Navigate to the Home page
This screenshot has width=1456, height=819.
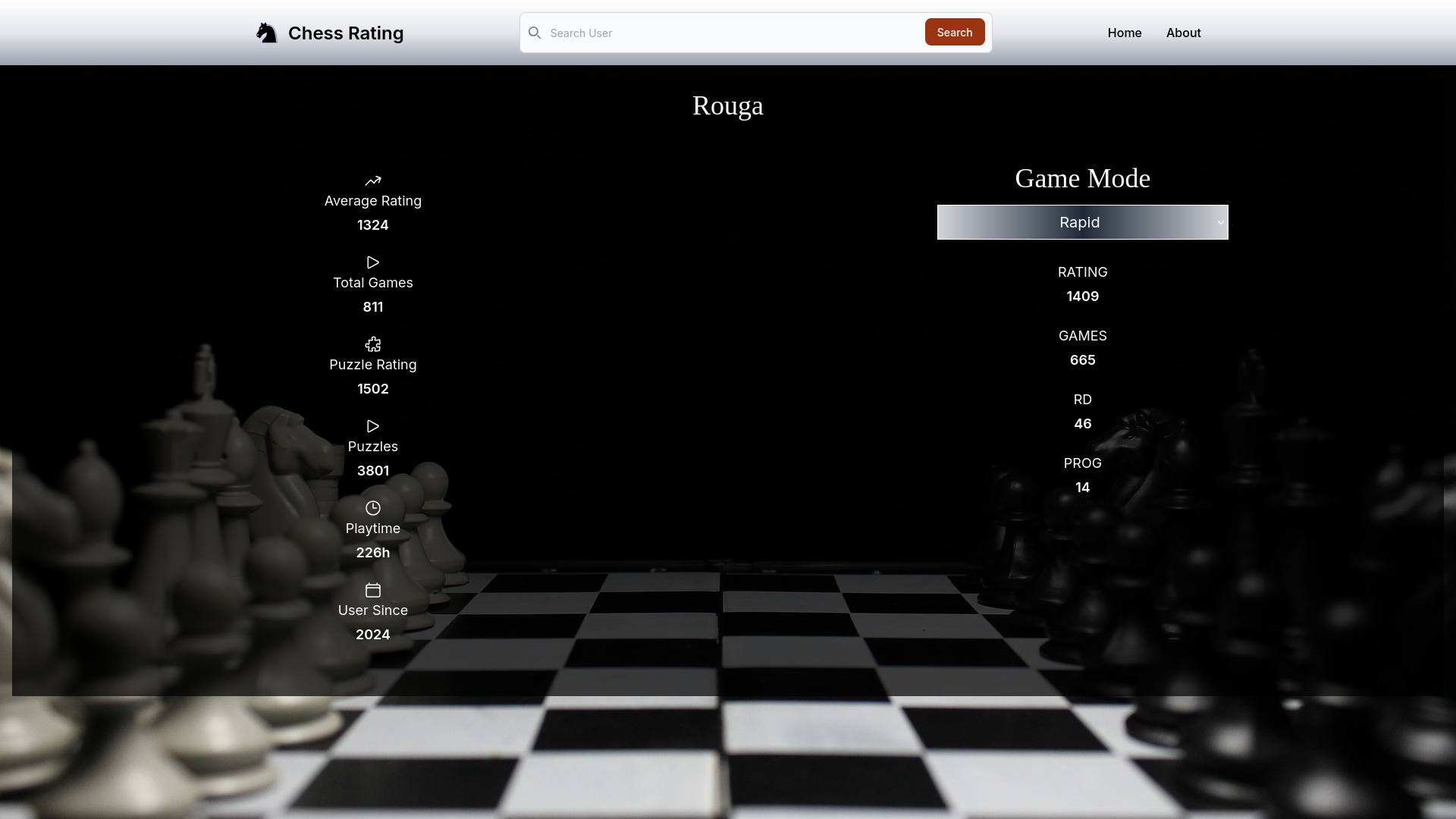1125,33
